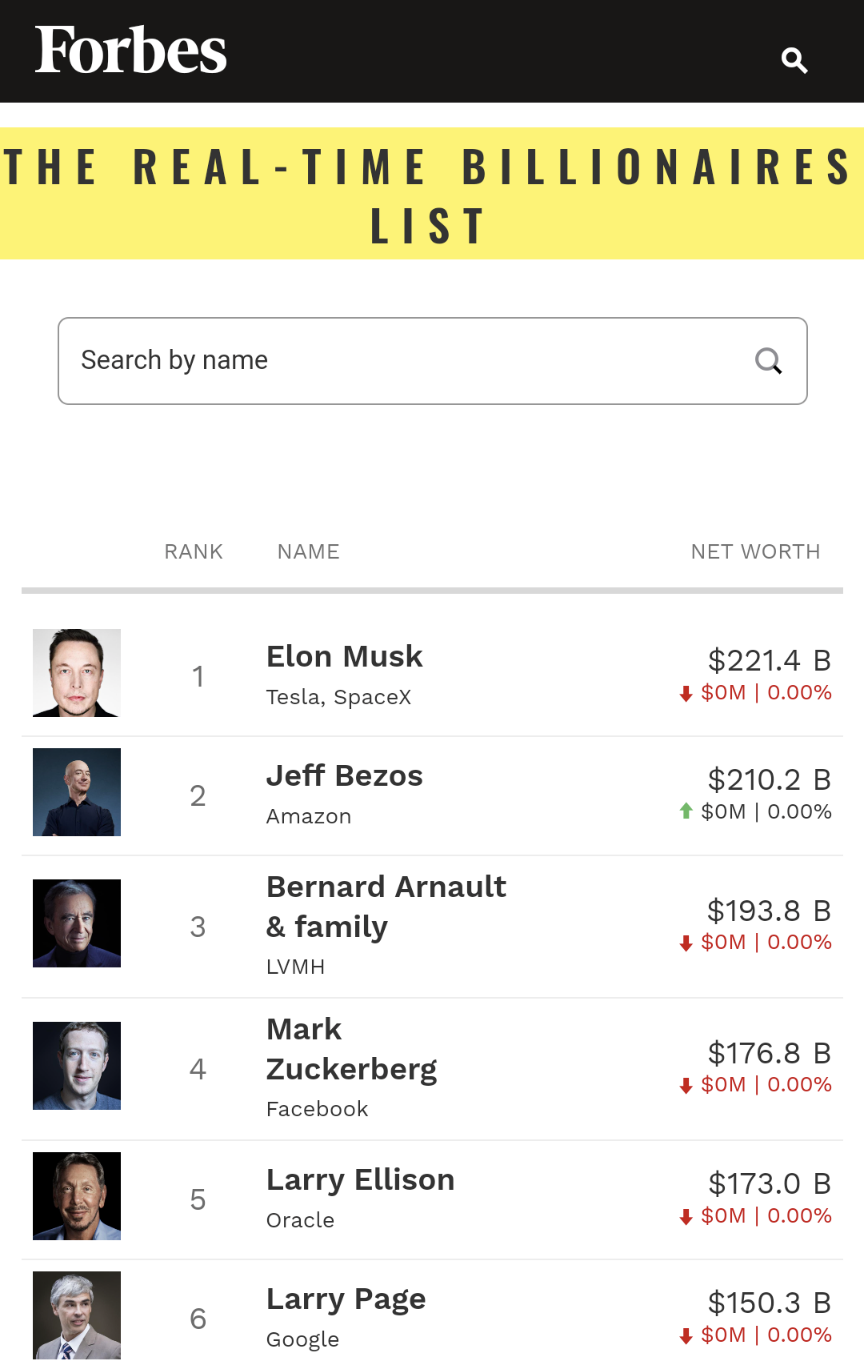Image resolution: width=864 pixels, height=1367 pixels.
Task: Click the red down arrow beside Larry Ellison's change
Action: coord(686,1217)
